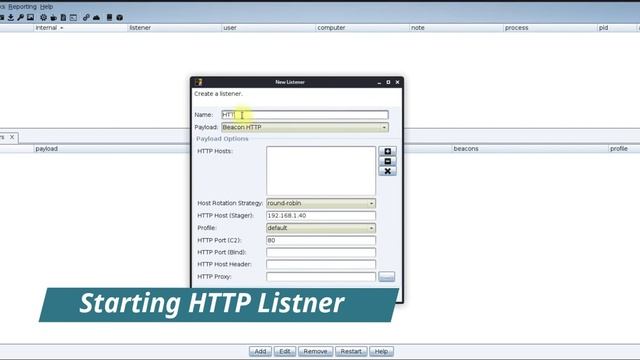Image resolution: width=640 pixels, height=360 pixels.
Task: Click the HTTP Host (Stager) field
Action: pos(321,216)
